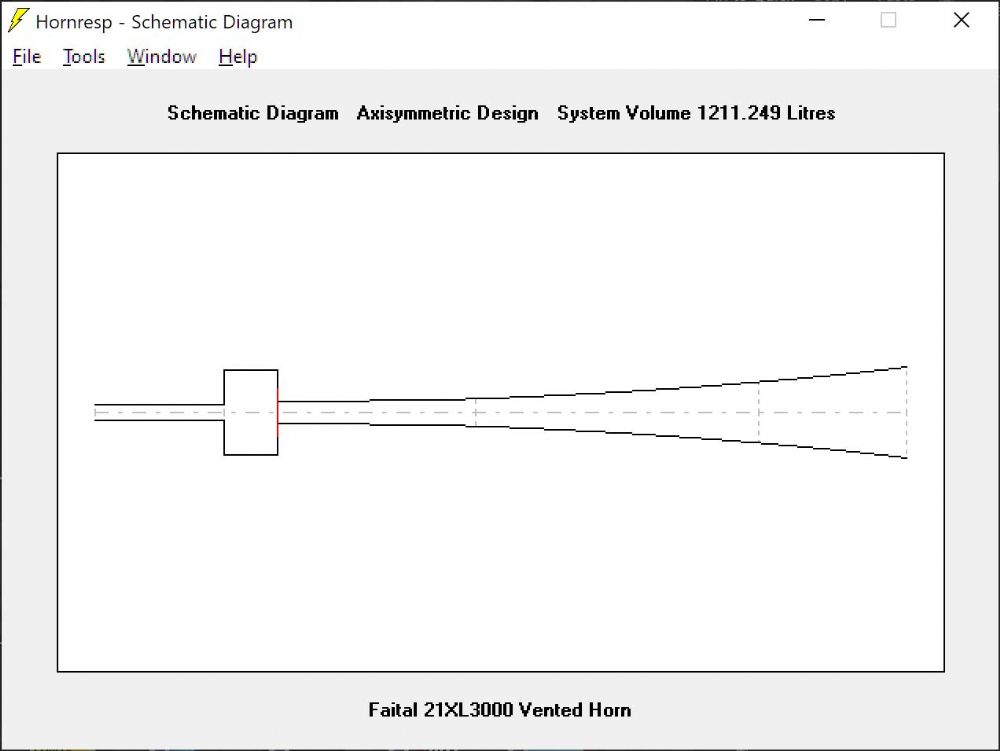This screenshot has height=751, width=1000.
Task: Click the Faital 21XL3000 Vented Horn caption
Action: 499,710
